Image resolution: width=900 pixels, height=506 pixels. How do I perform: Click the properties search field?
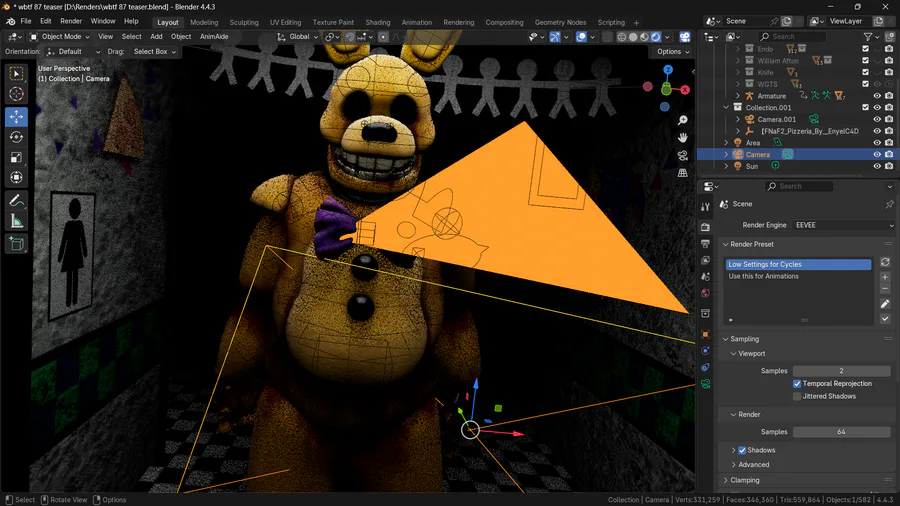coord(799,186)
